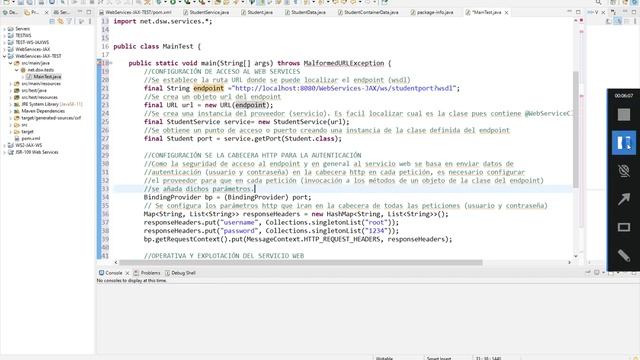The width and height of the screenshot is (640, 360).
Task: Select the JSR-109 Web Services node
Action: pos(33,152)
